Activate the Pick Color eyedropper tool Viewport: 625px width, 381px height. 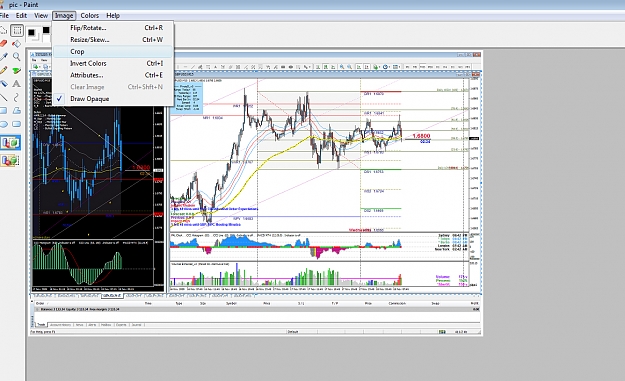click(3, 57)
